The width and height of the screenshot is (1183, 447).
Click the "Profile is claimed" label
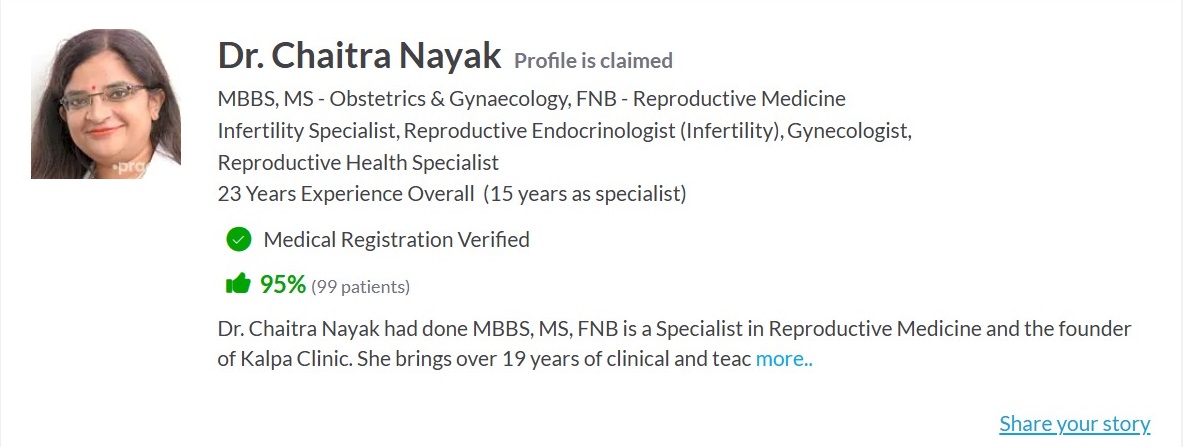pyautogui.click(x=593, y=61)
